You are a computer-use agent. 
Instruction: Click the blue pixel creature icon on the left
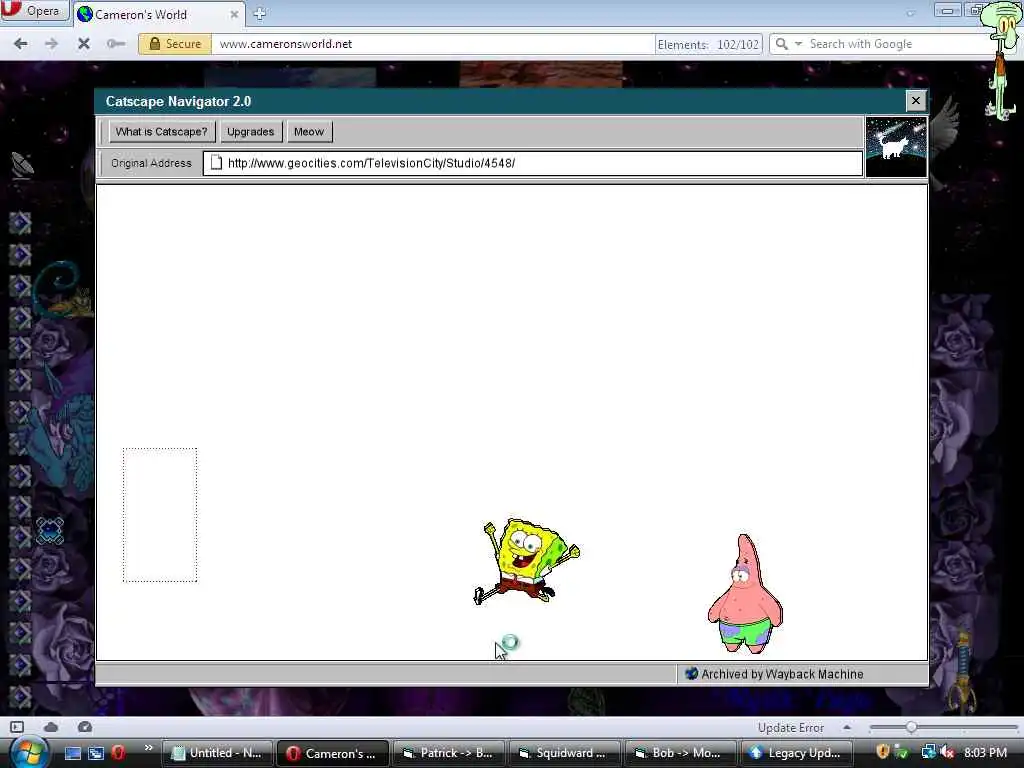click(x=50, y=531)
